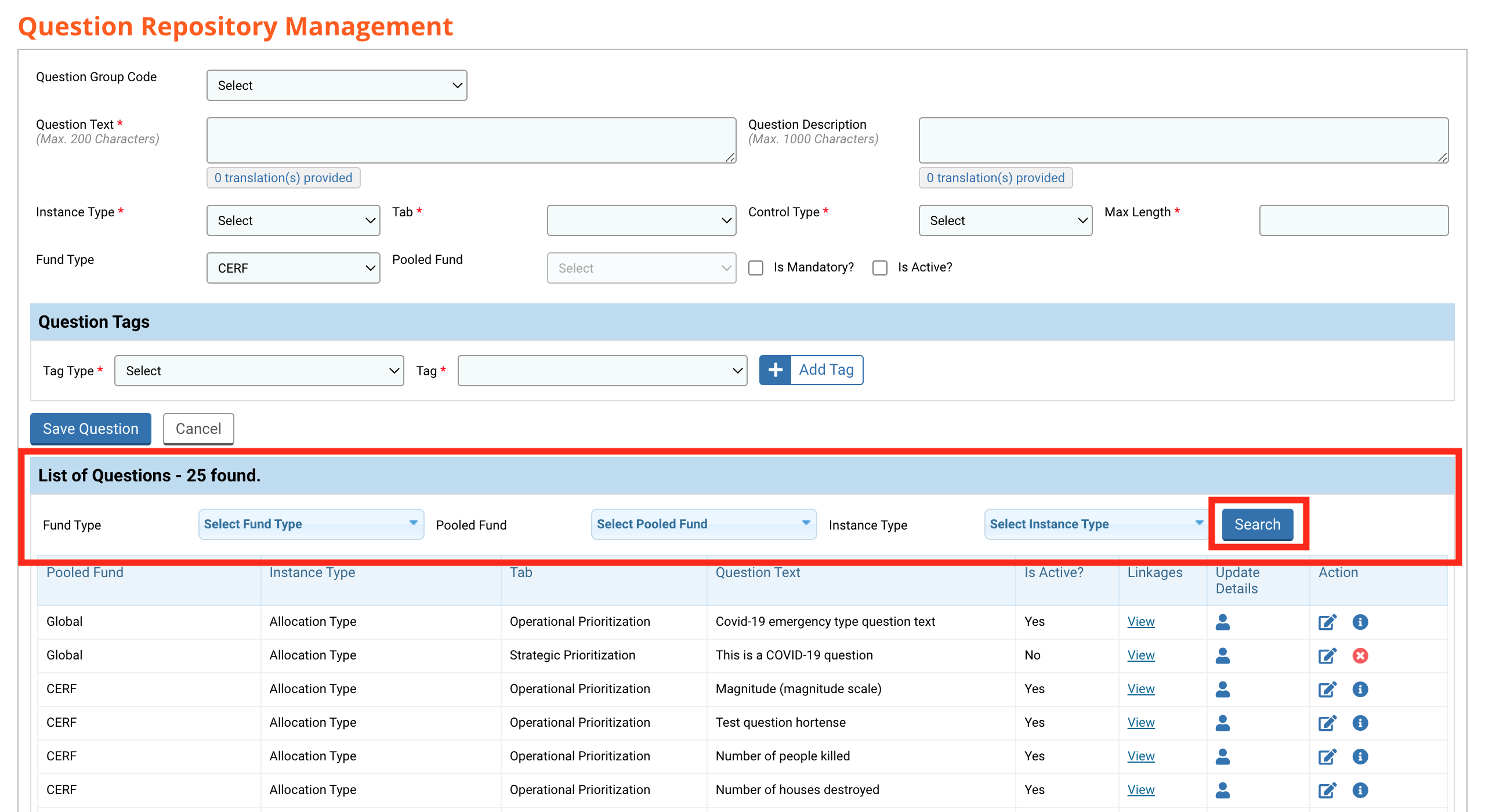Open Select Instance Type filter

click(1096, 524)
